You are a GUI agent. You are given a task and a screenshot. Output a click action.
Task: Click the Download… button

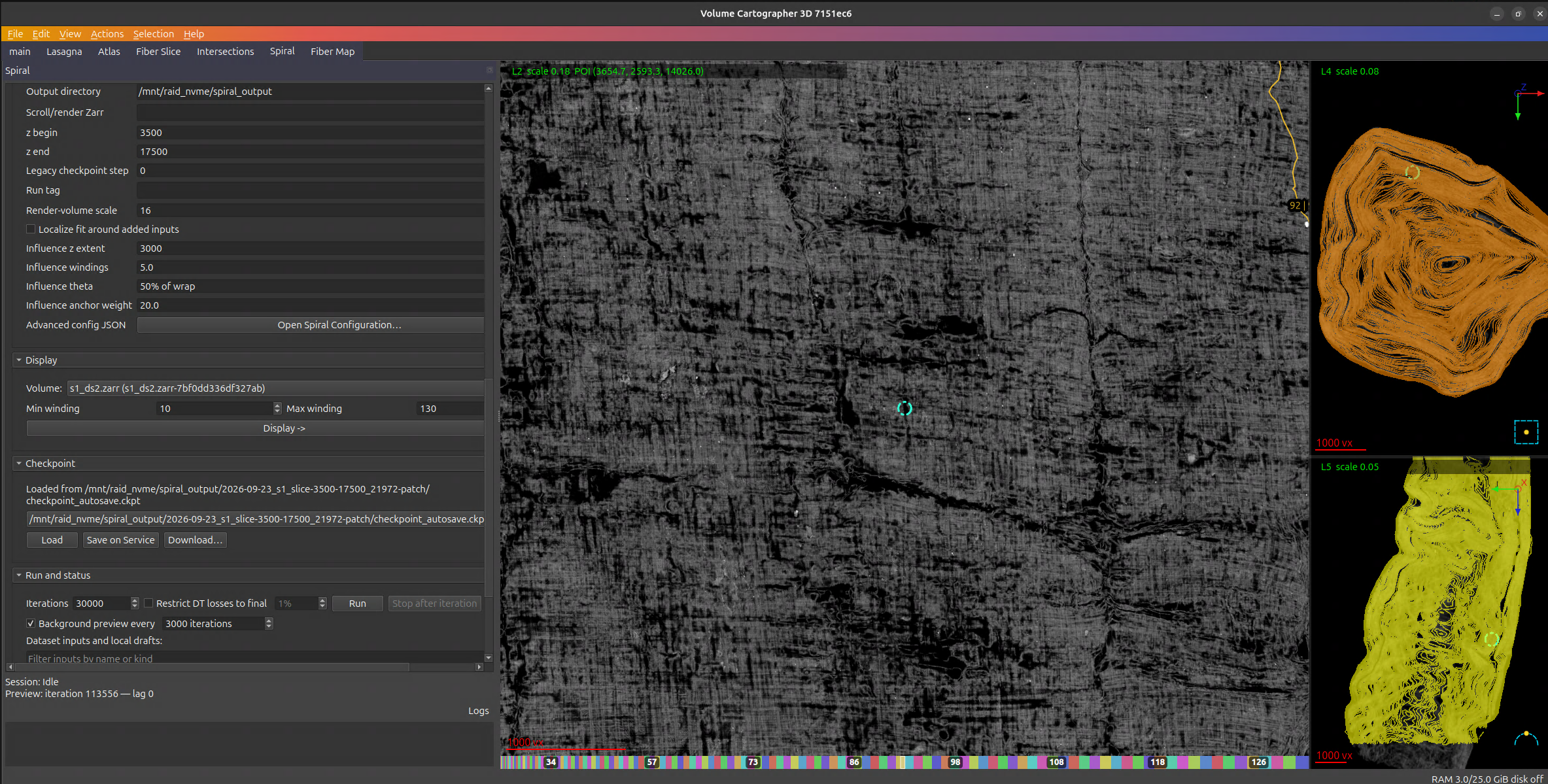[195, 540]
